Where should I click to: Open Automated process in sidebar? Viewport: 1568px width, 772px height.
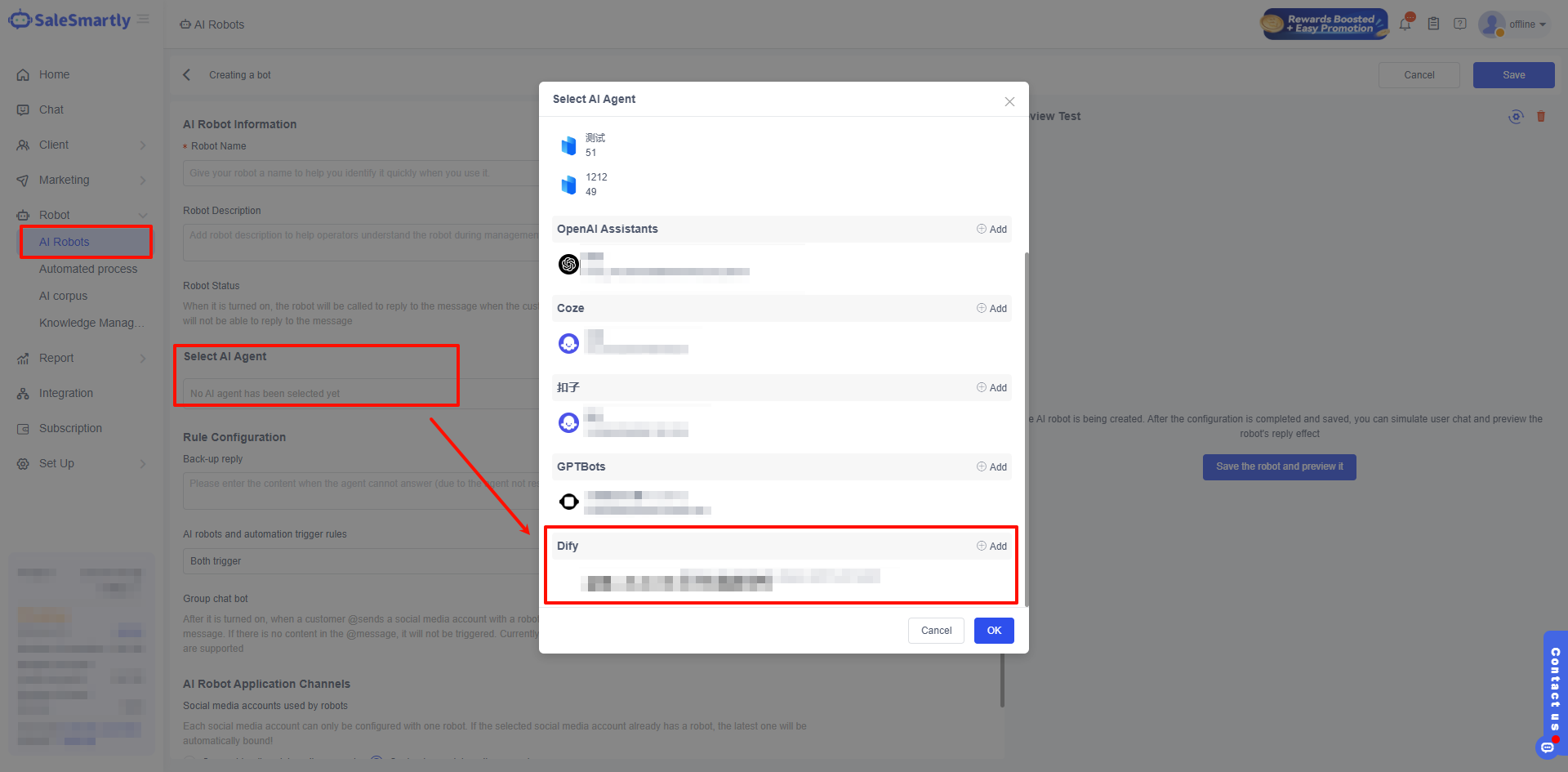click(x=88, y=269)
